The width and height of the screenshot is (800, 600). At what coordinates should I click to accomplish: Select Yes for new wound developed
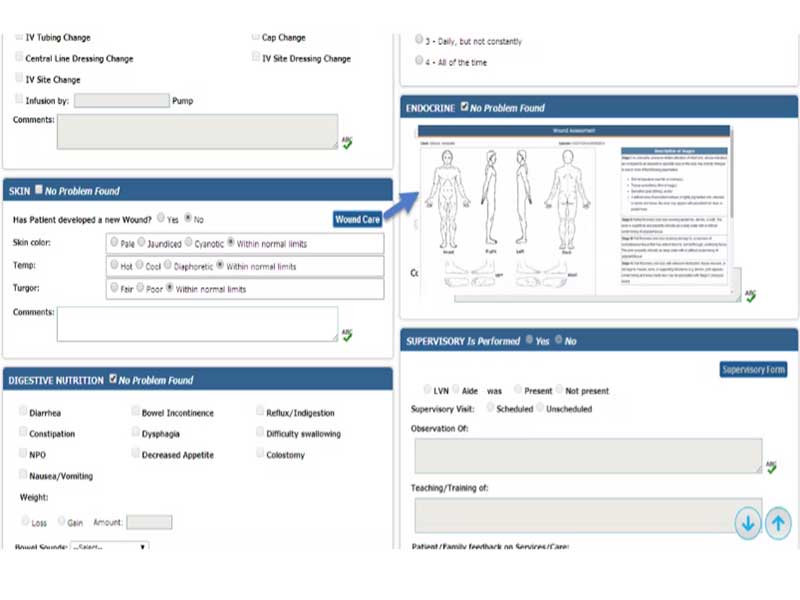pos(161,218)
